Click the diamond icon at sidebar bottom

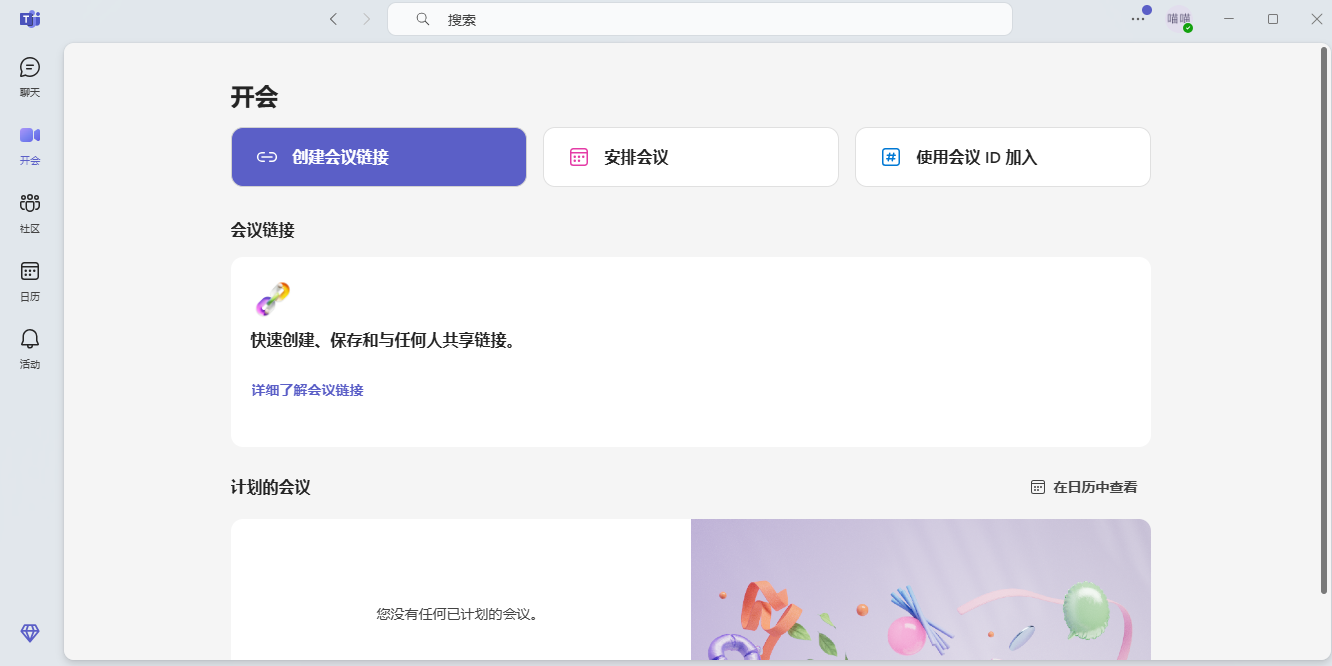click(29, 633)
